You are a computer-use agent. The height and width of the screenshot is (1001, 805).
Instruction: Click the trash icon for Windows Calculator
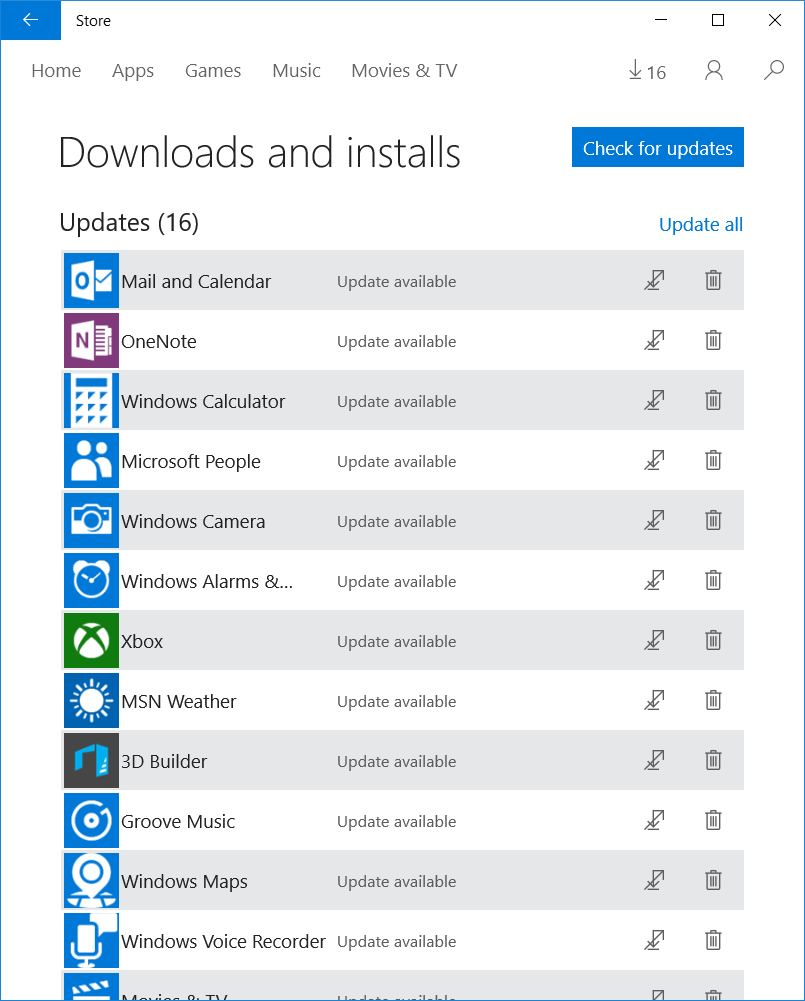[713, 400]
